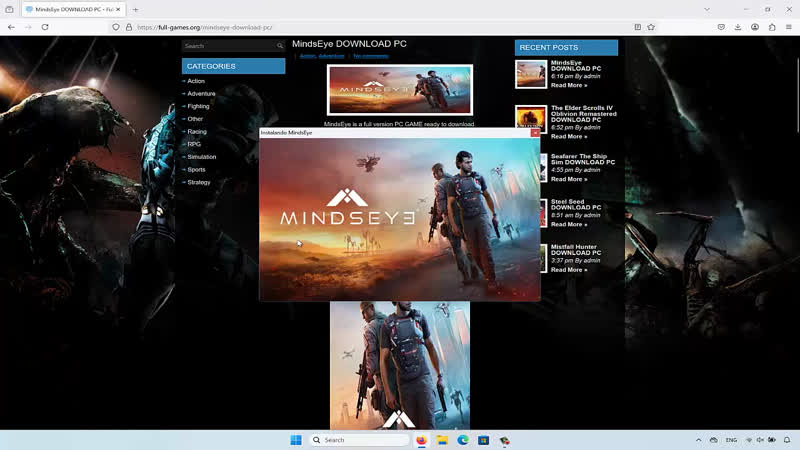Show hidden system tray icons
The width and height of the screenshot is (800, 450).
click(698, 440)
